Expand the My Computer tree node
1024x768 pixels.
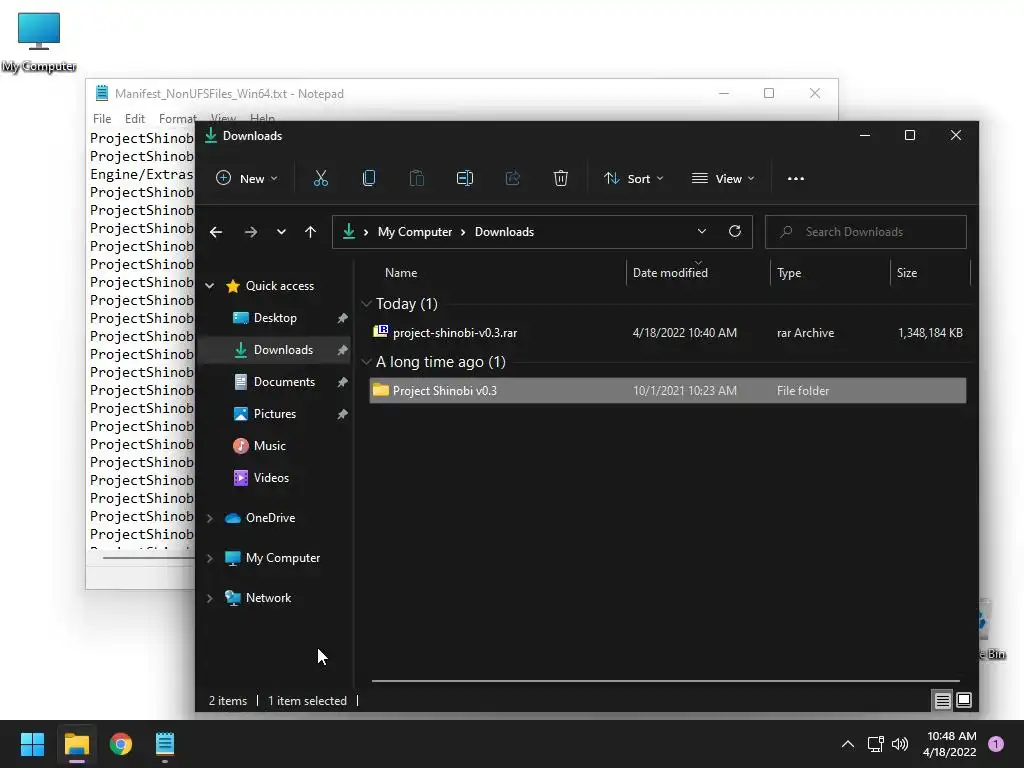[x=210, y=558]
